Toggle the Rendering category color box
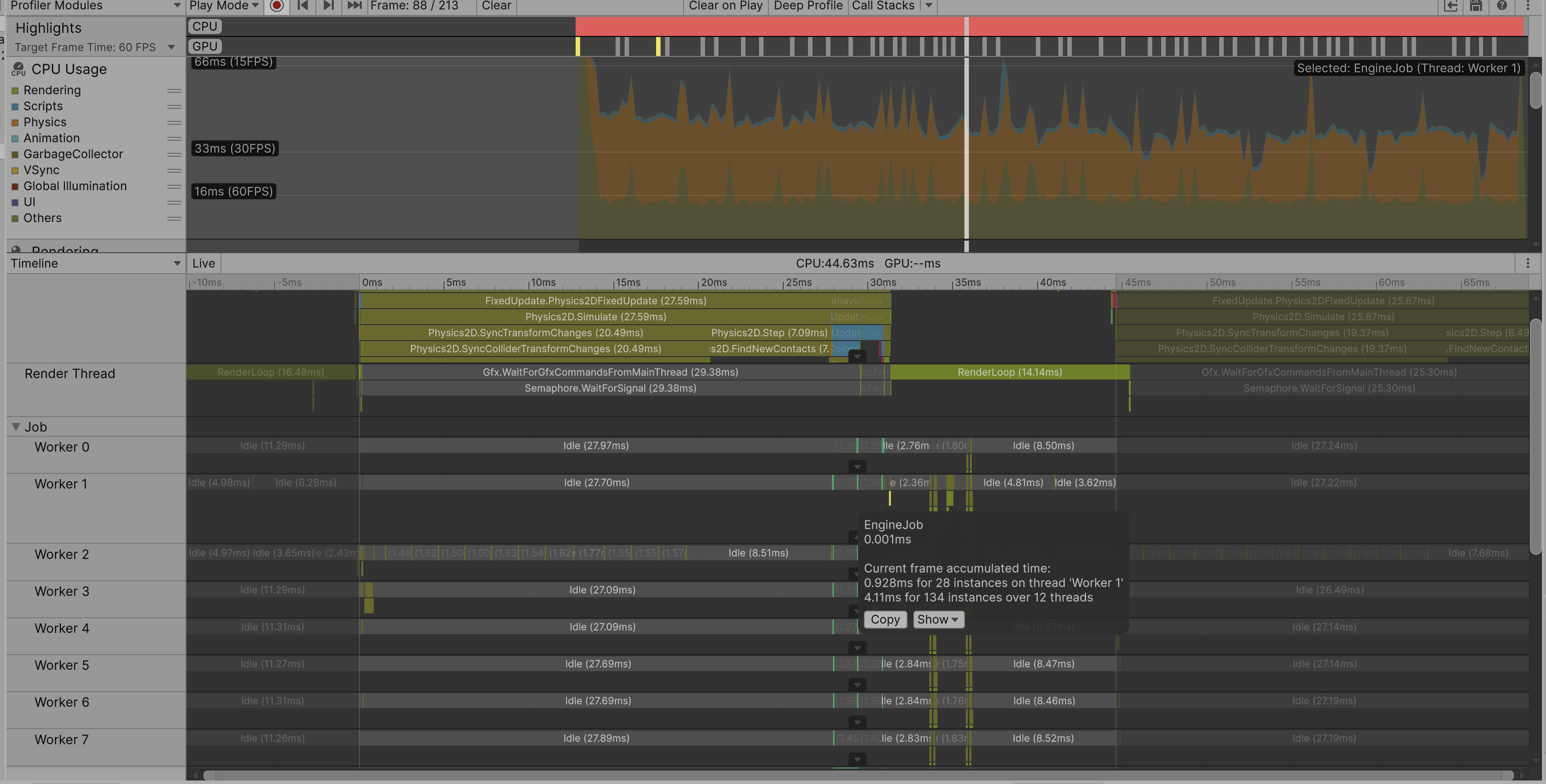 coord(15,90)
